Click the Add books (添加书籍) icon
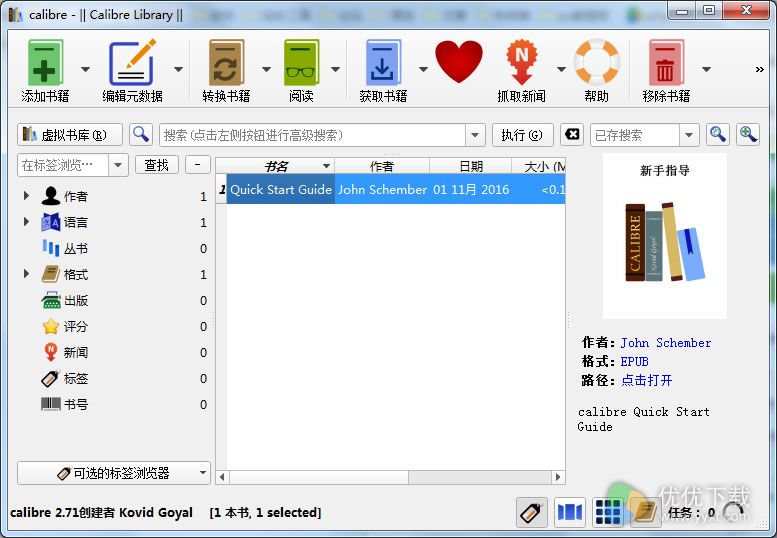This screenshot has width=777, height=538. click(45, 63)
